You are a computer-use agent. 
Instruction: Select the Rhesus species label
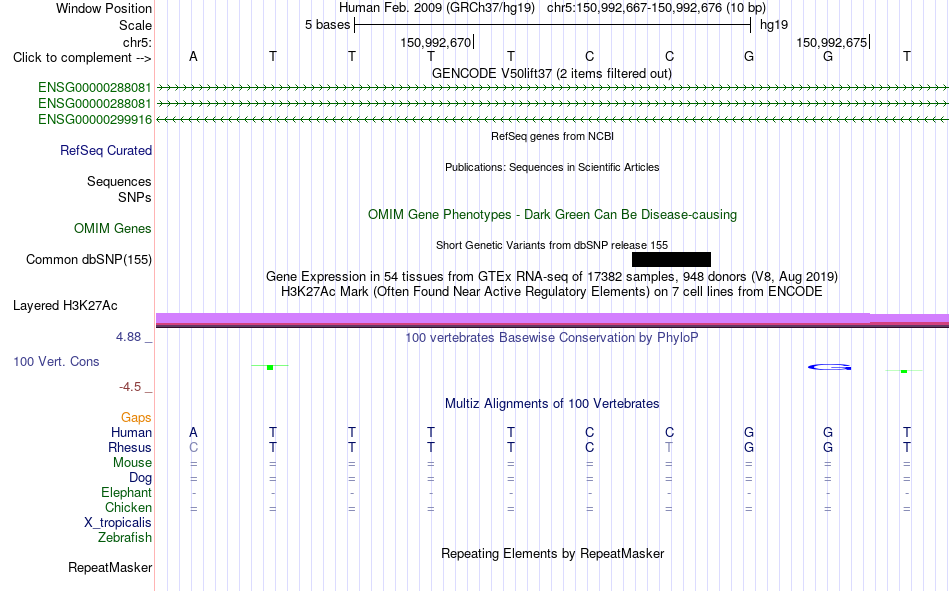pos(130,447)
